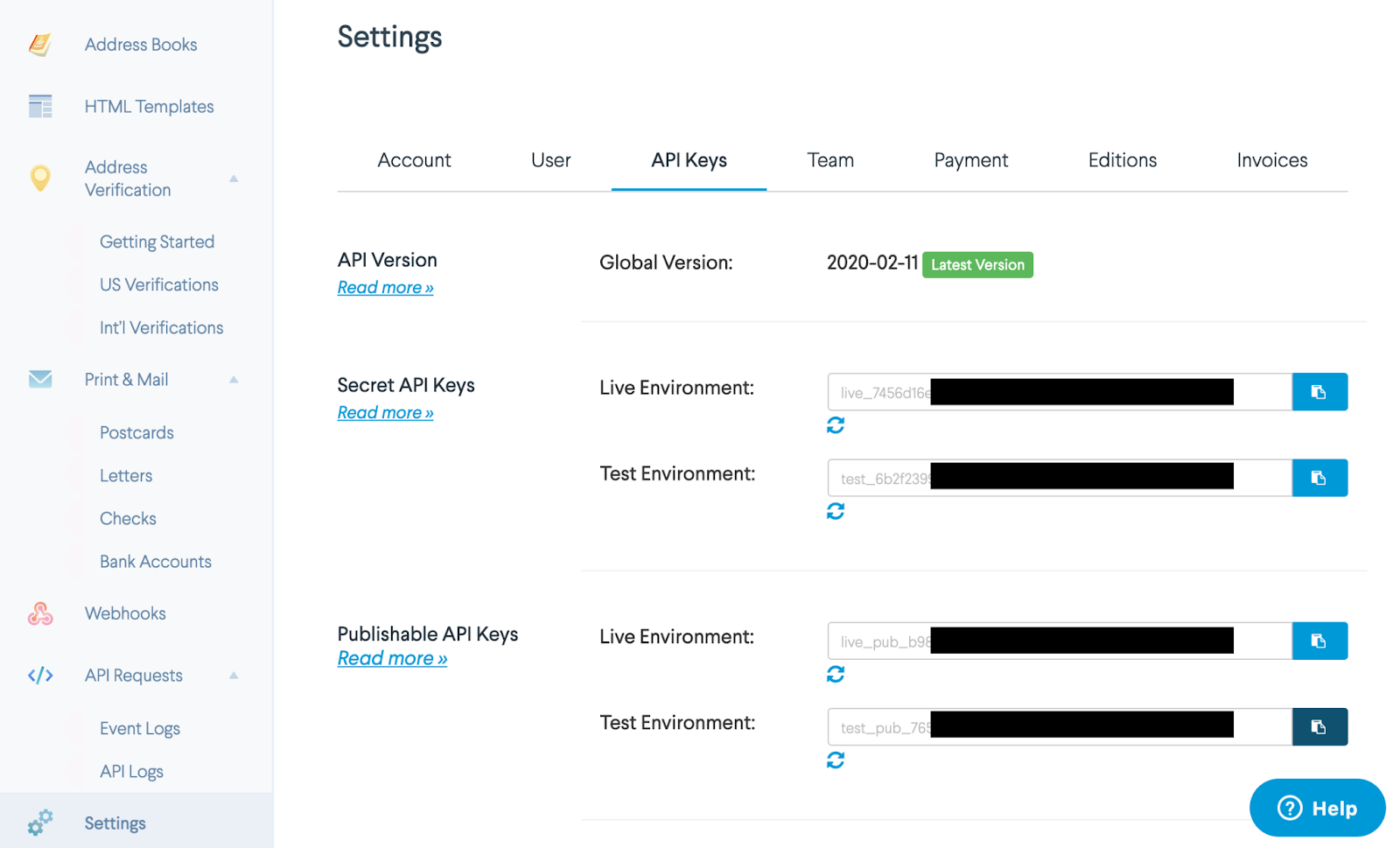Open the Invoices tab
The width and height of the screenshot is (1400, 848).
(1271, 160)
